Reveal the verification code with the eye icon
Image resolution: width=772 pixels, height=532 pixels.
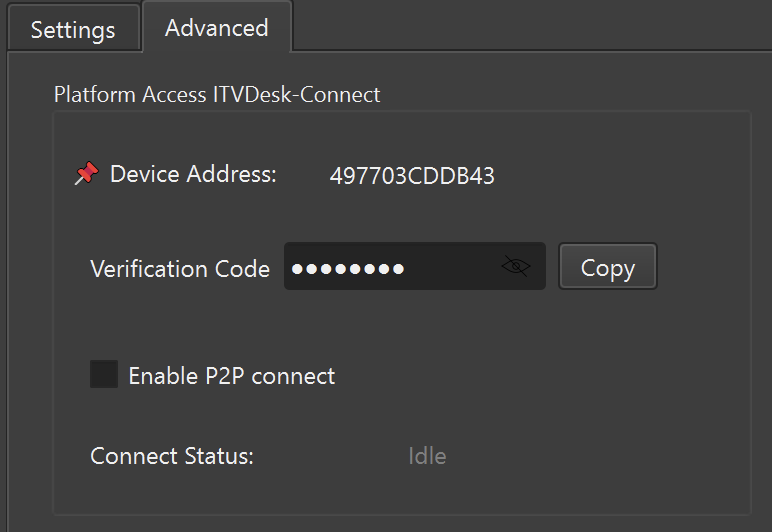pos(515,266)
